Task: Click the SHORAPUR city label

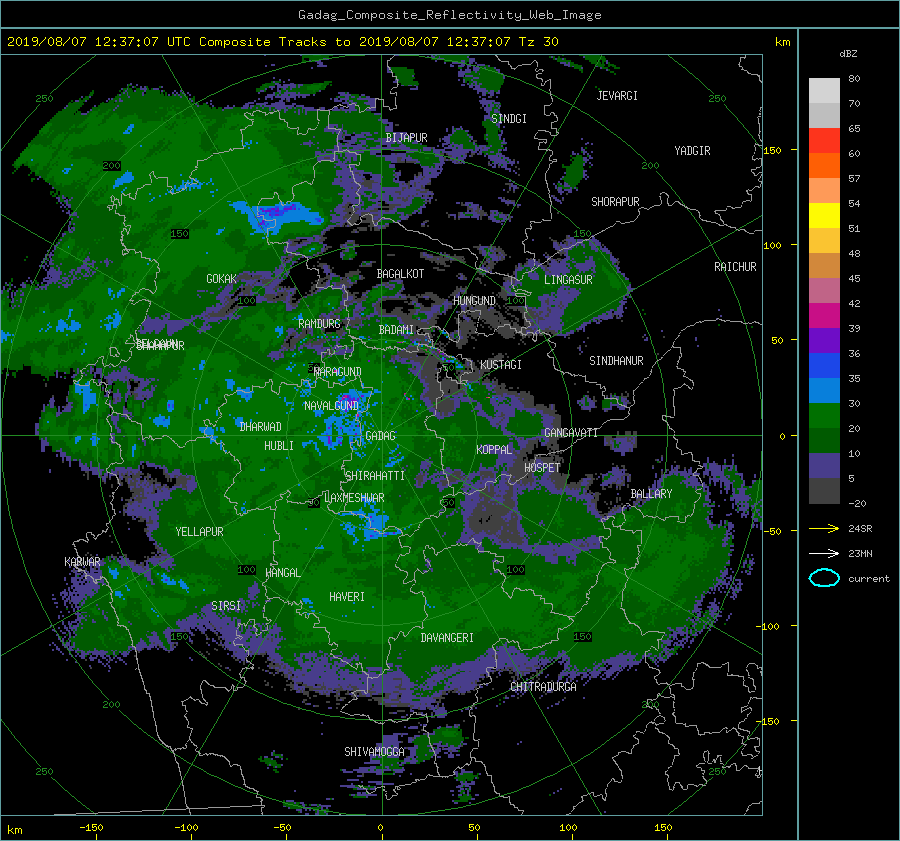Action: [x=615, y=202]
